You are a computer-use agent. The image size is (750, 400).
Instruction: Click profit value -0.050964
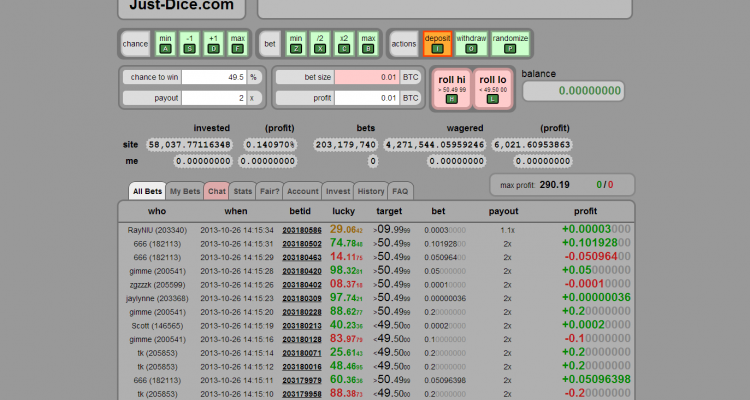pos(597,256)
